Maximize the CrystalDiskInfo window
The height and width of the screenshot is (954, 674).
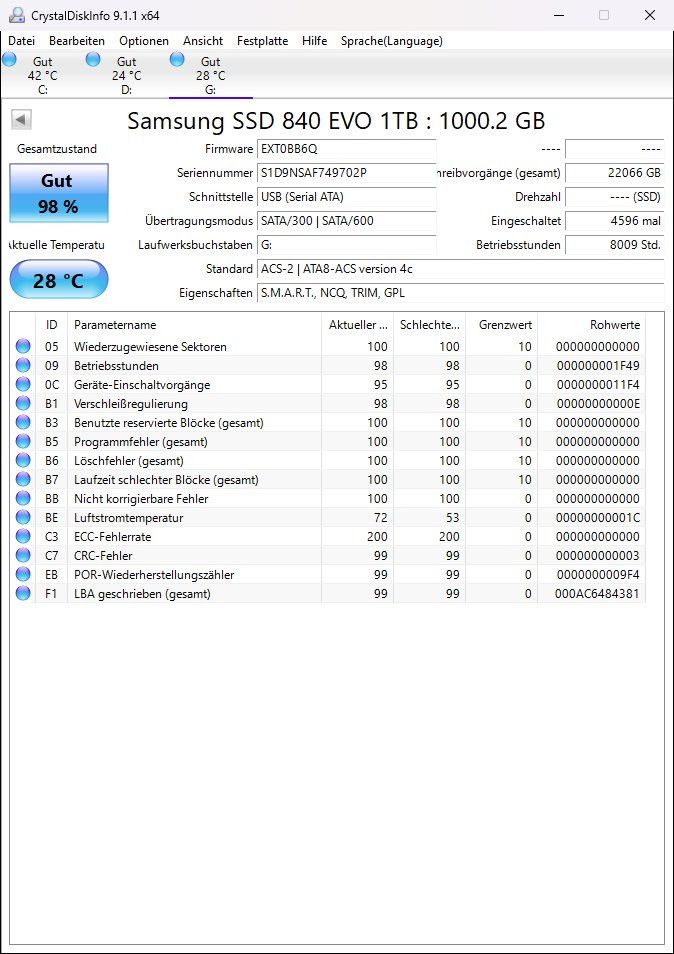(603, 15)
